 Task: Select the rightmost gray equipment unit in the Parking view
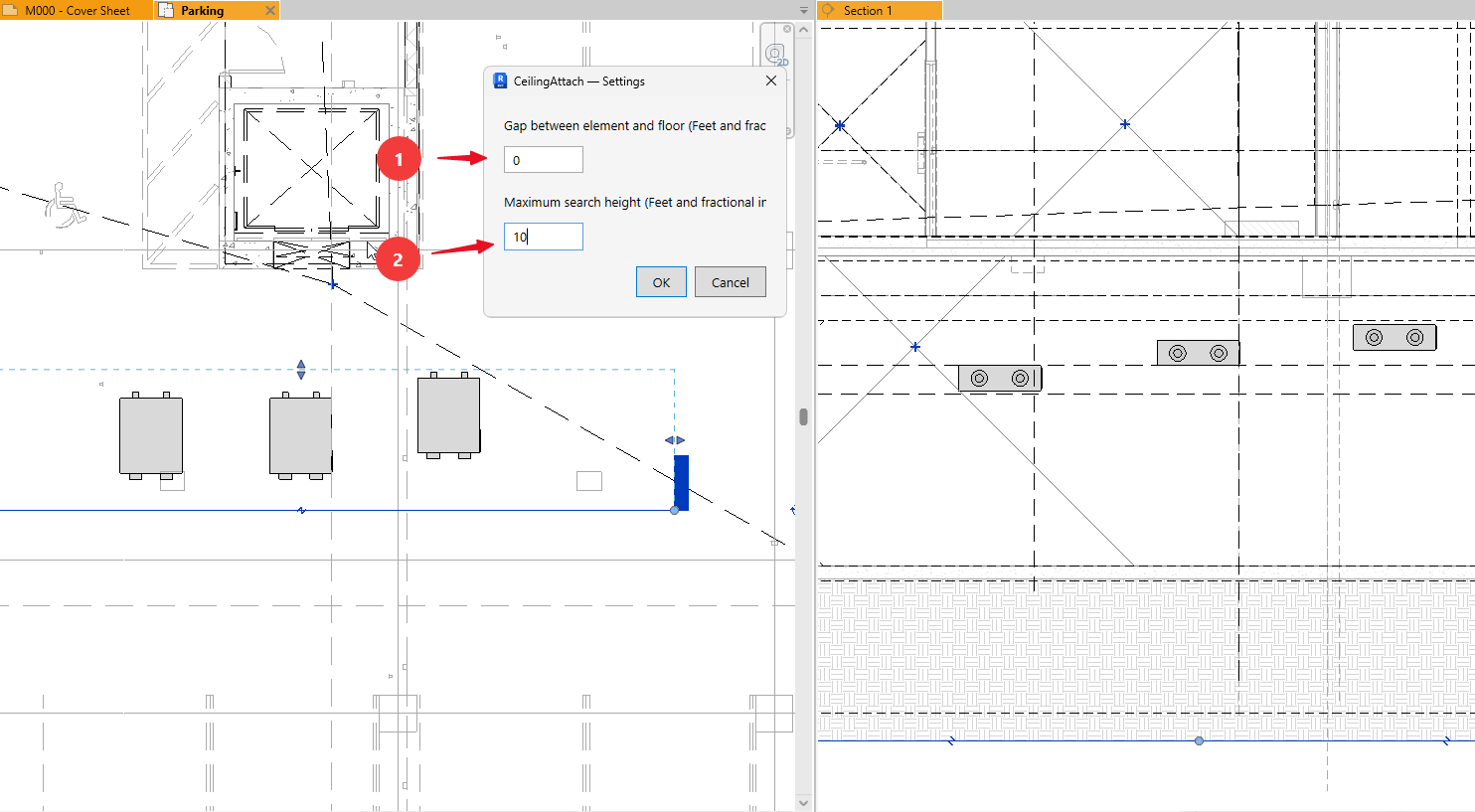449,415
